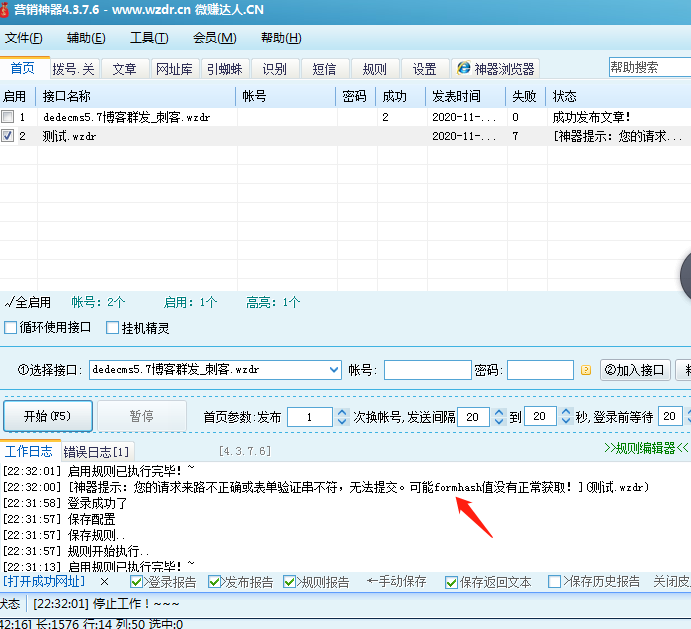Image resolution: width=691 pixels, height=629 pixels.
Task: Click the ②加入接口 button
Action: point(635,370)
